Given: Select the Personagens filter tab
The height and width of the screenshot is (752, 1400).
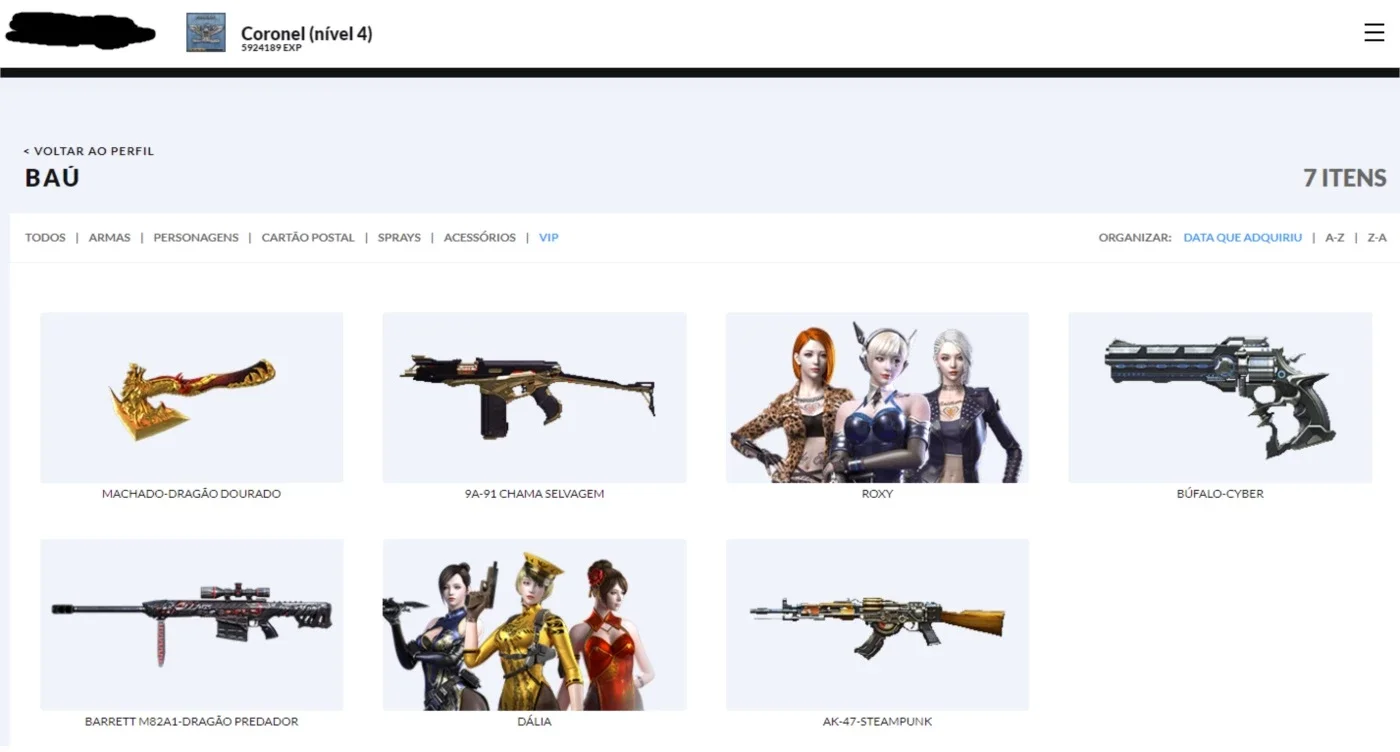Looking at the screenshot, I should (196, 238).
